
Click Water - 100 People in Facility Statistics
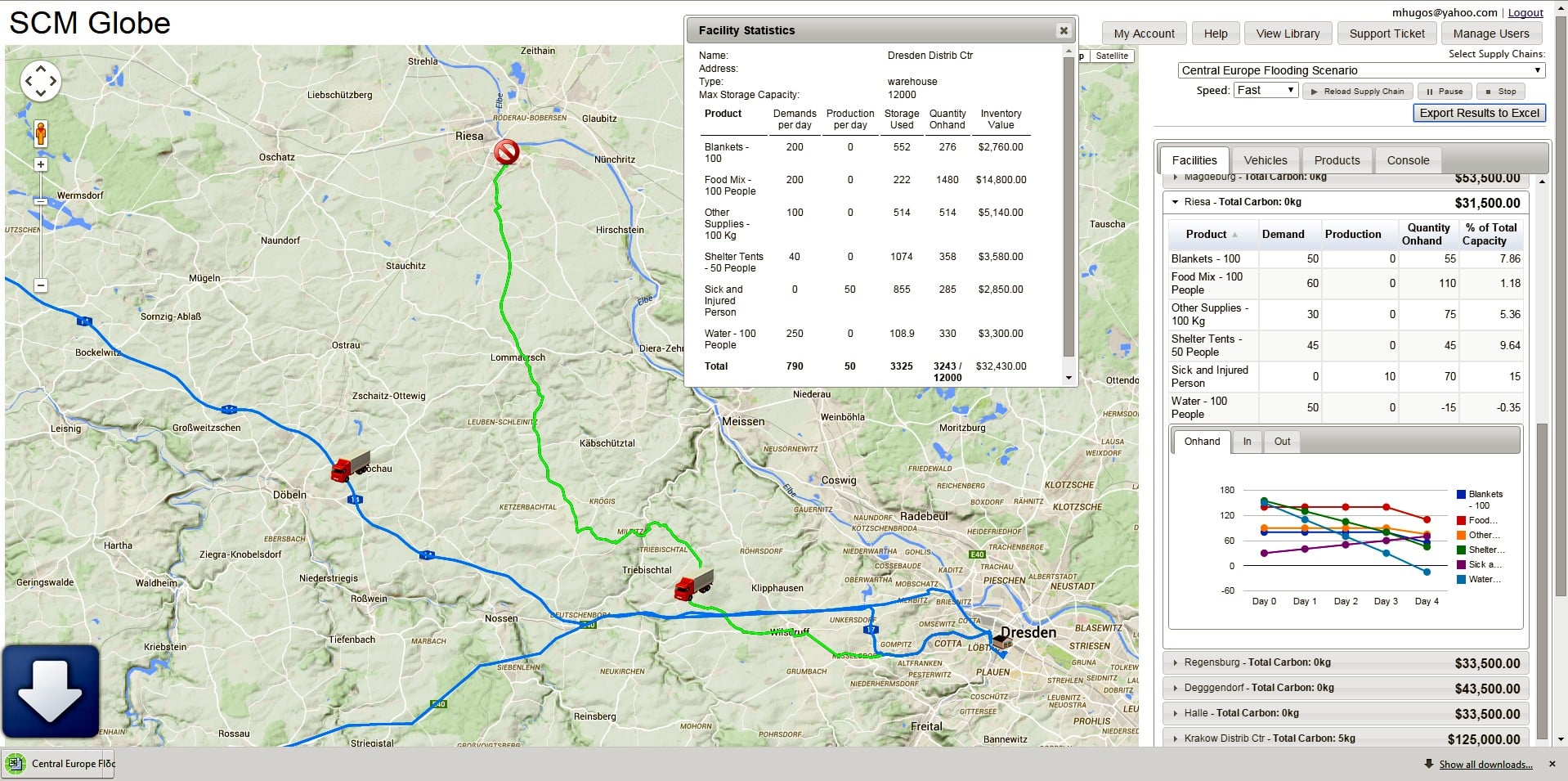(730, 339)
